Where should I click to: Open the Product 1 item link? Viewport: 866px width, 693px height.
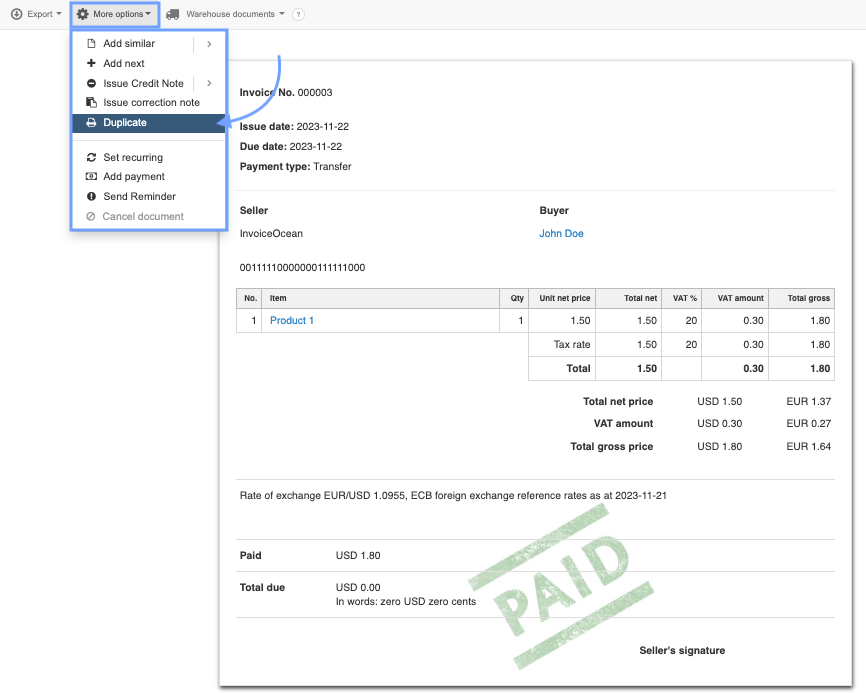(292, 321)
